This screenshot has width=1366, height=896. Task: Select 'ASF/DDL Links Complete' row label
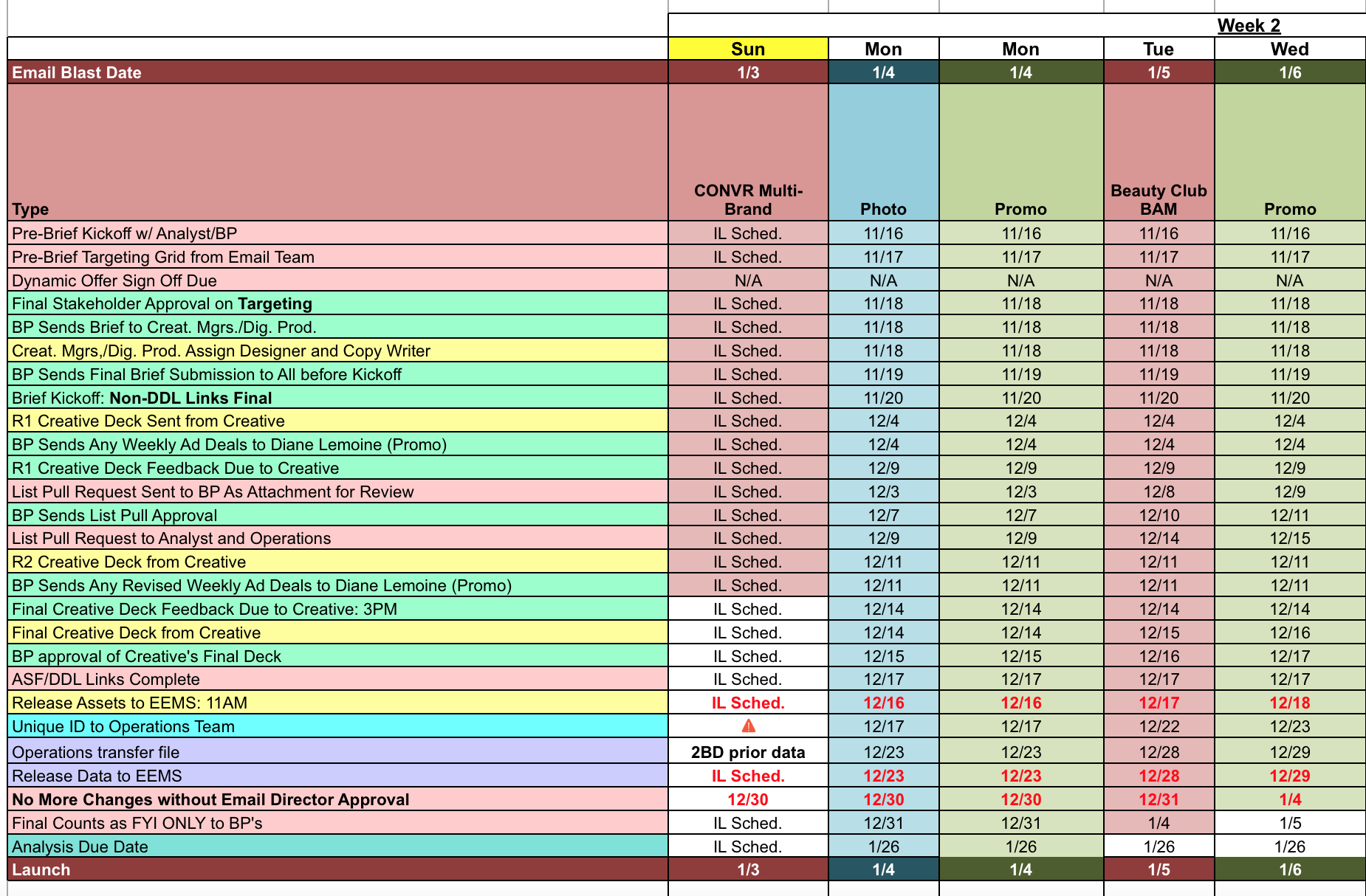pyautogui.click(x=337, y=679)
